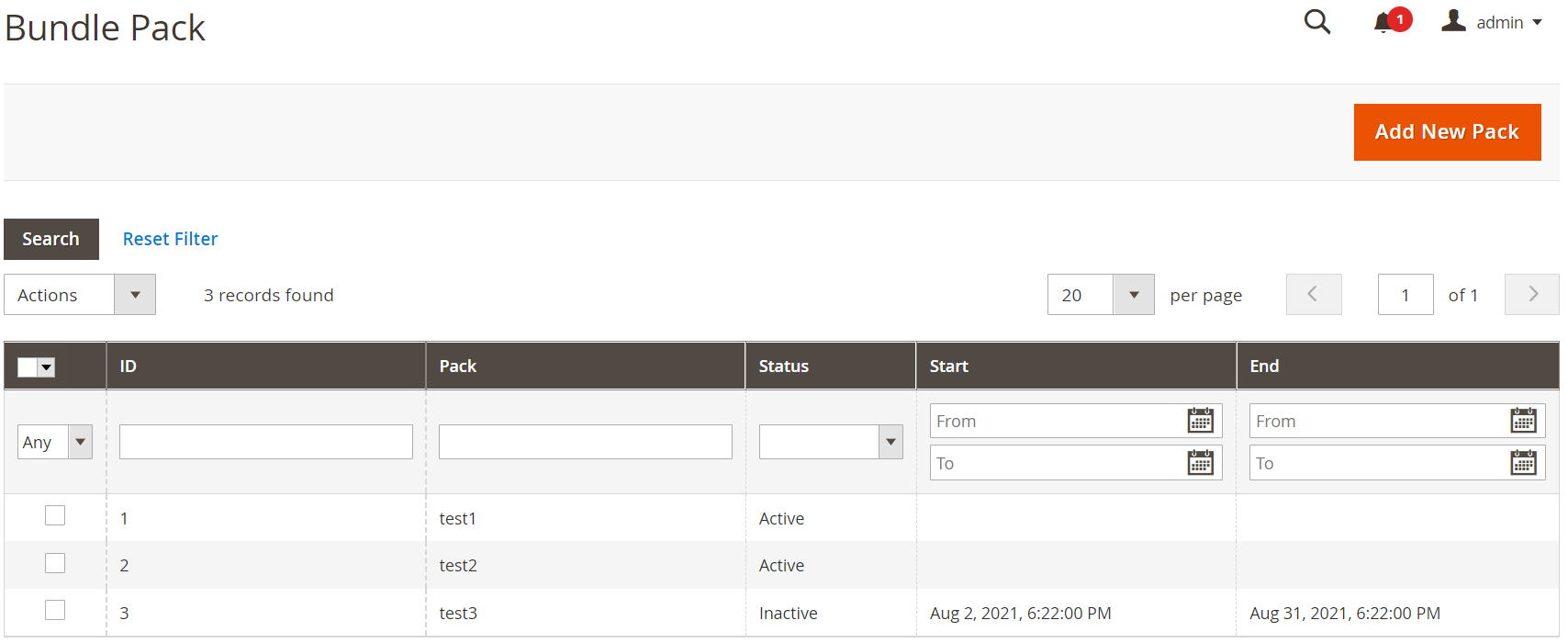Sort by the Pack column header
1568x643 pixels.
(457, 366)
